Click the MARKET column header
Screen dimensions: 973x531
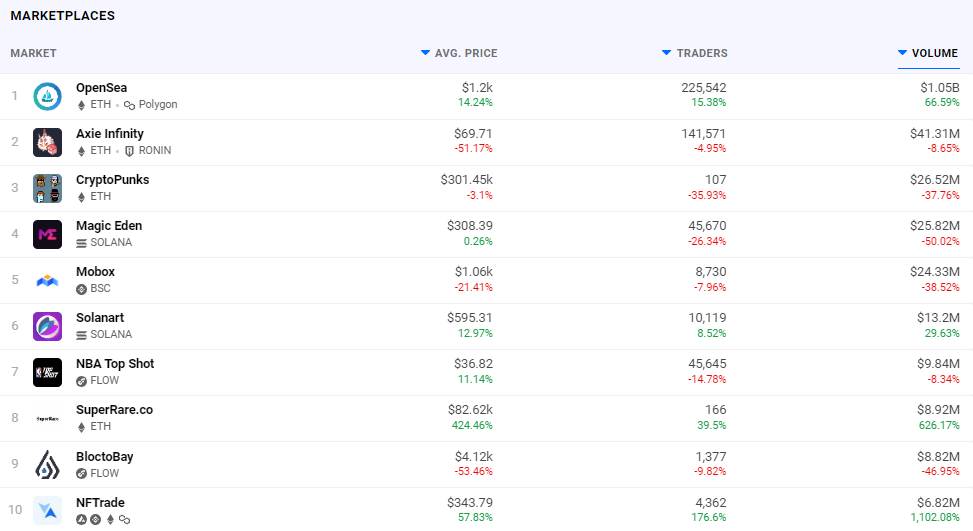pos(34,53)
